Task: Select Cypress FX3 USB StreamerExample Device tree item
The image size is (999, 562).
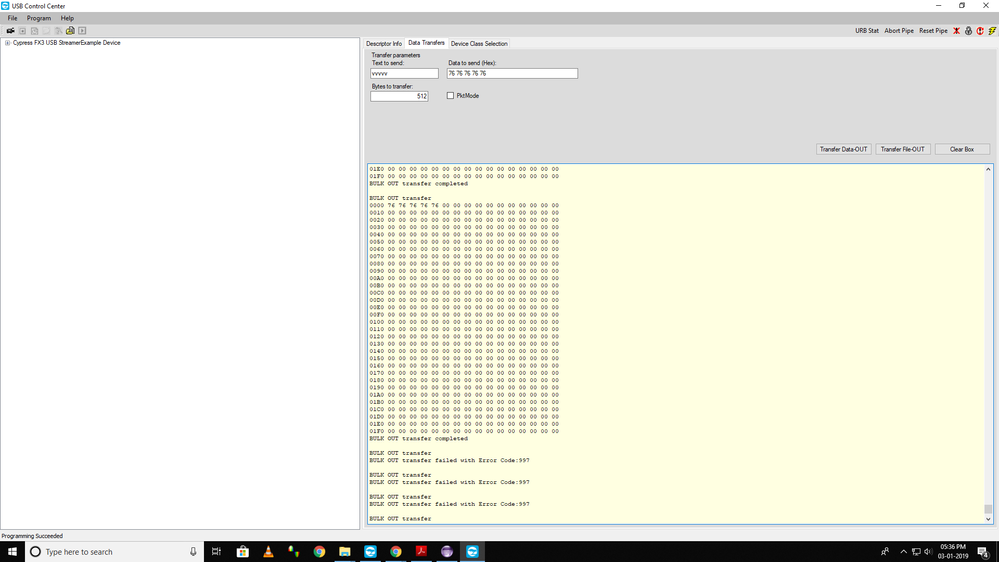Action: 66,43
